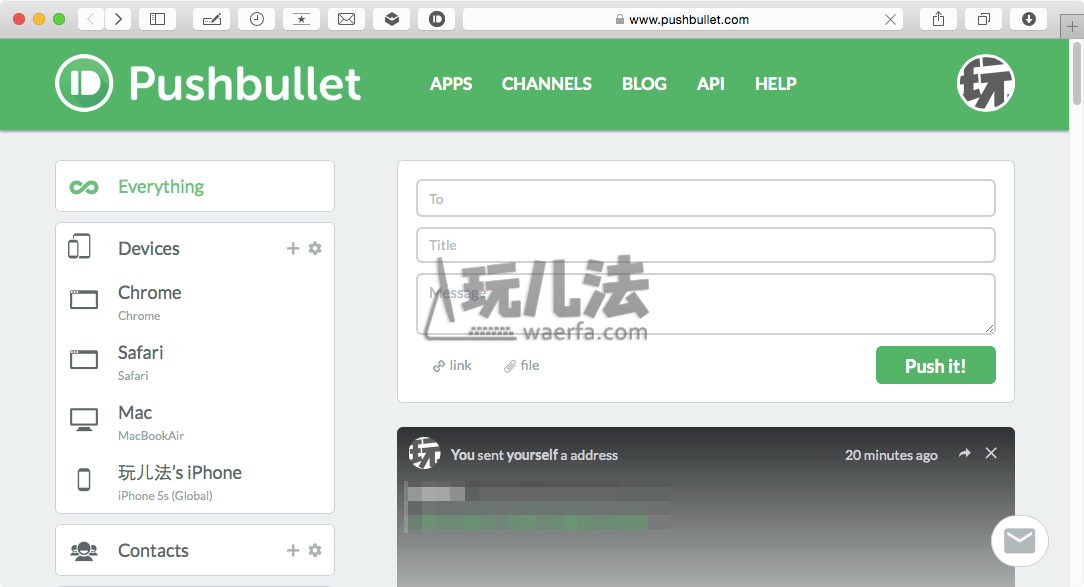
Task: Open the history clock toolbar button
Action: (x=256, y=19)
